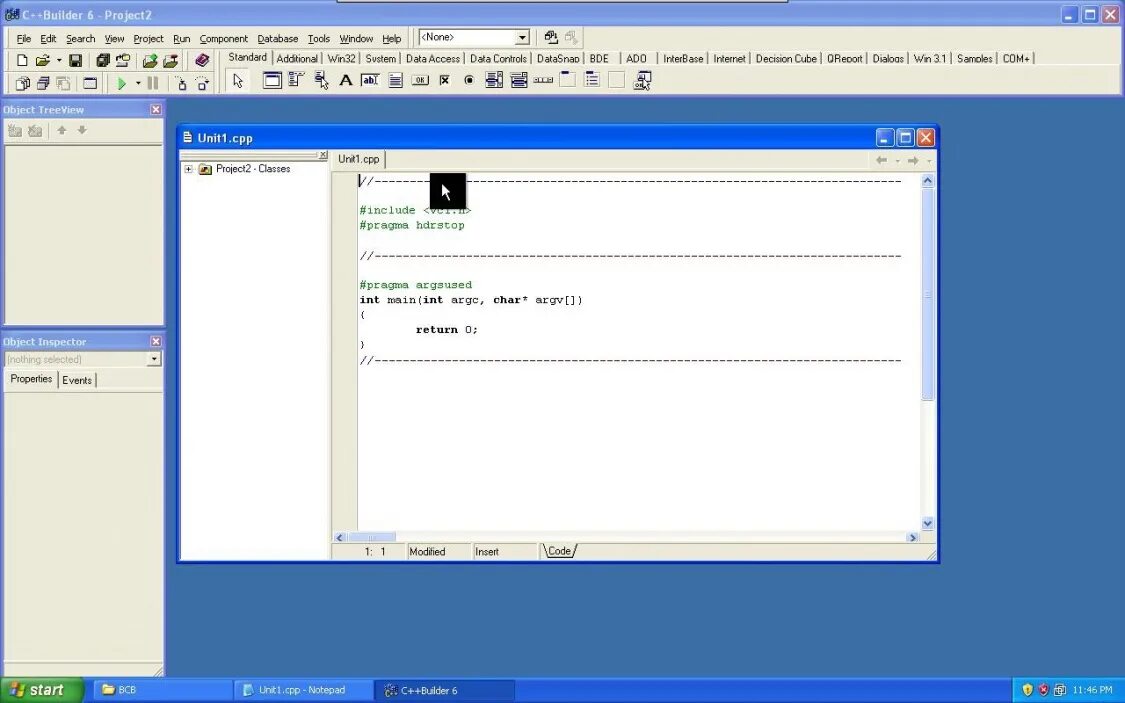Click the '#pragma hdrstop' code line

pyautogui.click(x=412, y=225)
